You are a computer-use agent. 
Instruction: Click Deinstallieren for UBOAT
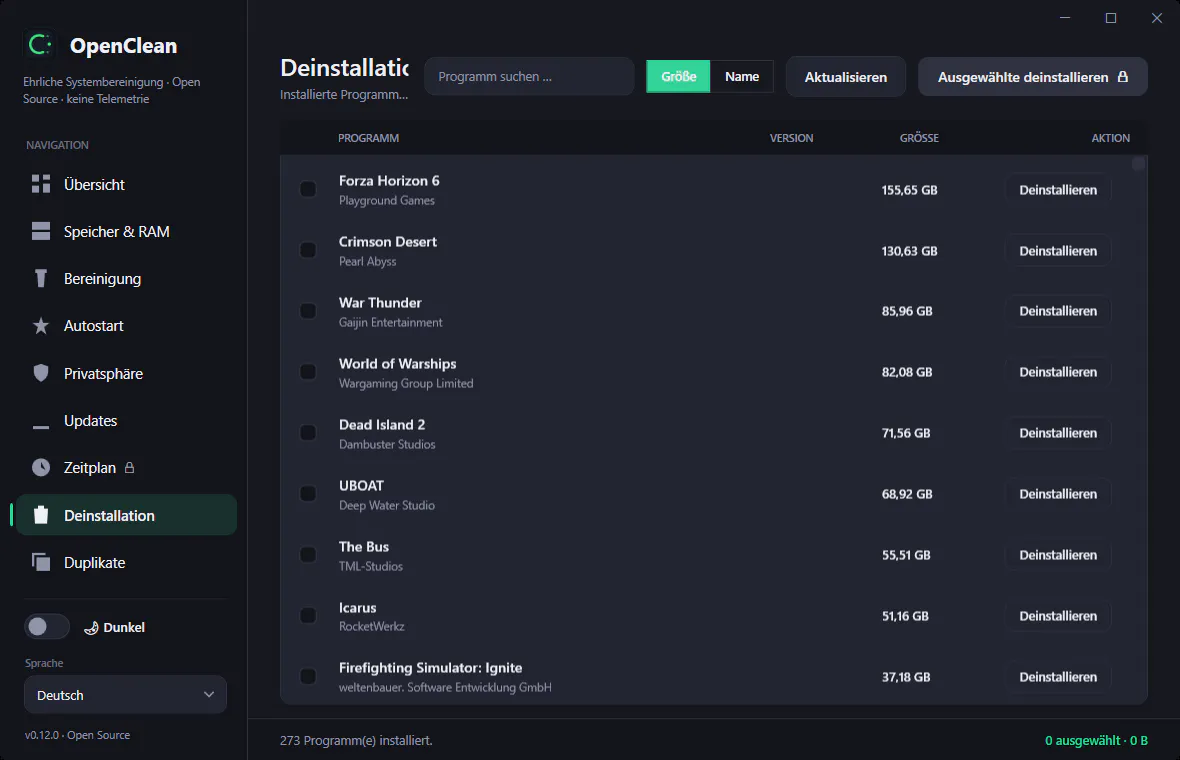(1058, 494)
